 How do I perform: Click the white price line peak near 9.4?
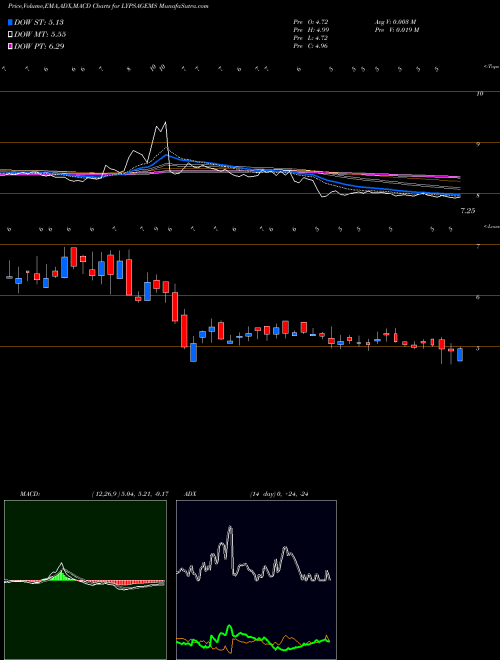(165, 122)
